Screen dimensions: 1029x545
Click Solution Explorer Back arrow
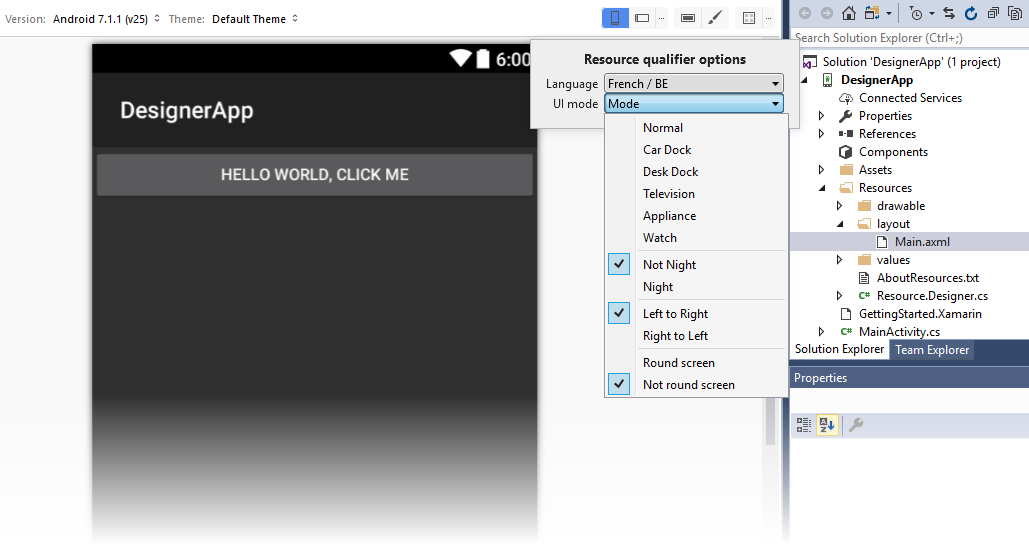tap(805, 13)
